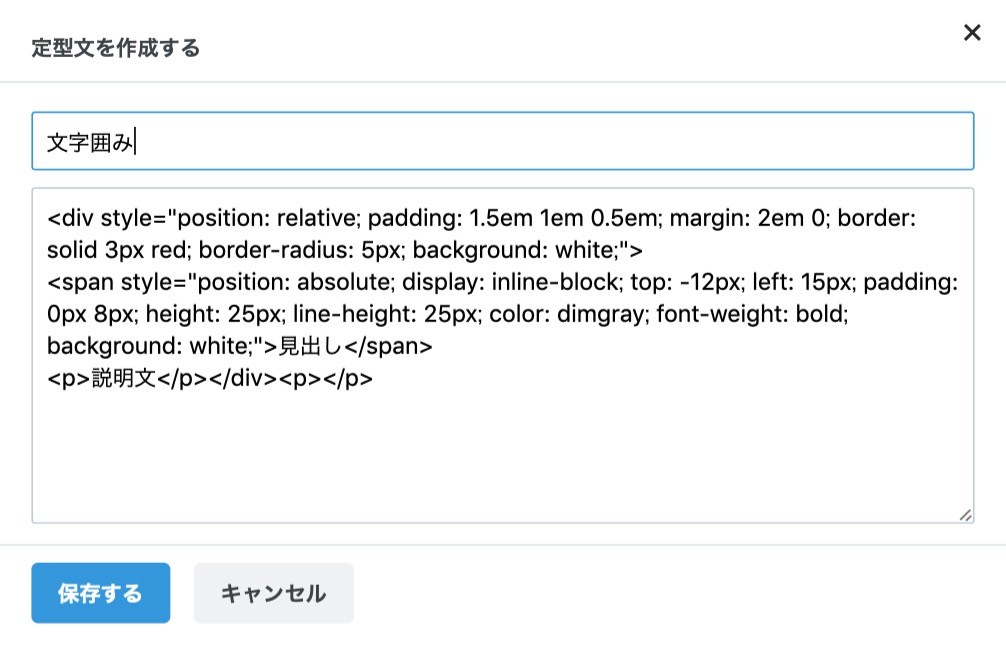1006x654 pixels.
Task: Close the 定型文を作成する dialog with X
Action: point(972,32)
